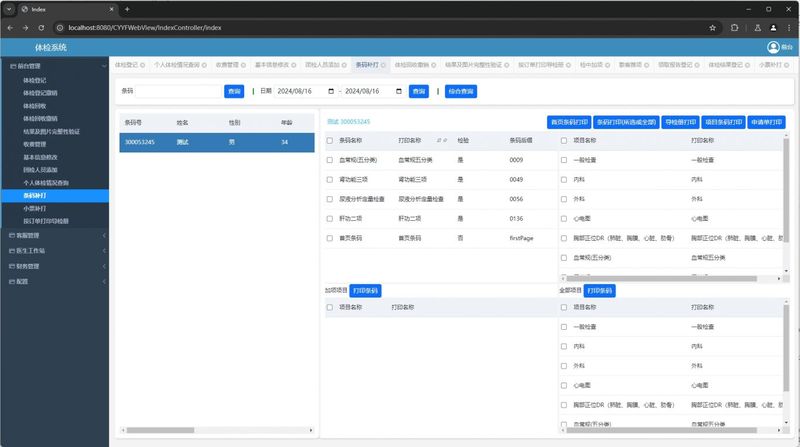Close the 体检回收撤销 page tab
Viewport: 800px width, 447px height.
point(434,65)
